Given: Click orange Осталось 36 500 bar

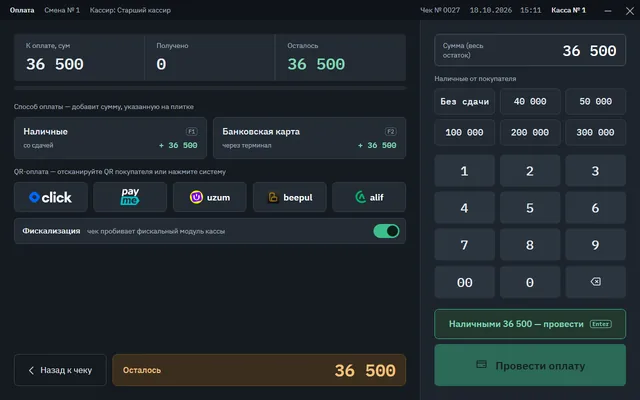Looking at the screenshot, I should pos(259,370).
